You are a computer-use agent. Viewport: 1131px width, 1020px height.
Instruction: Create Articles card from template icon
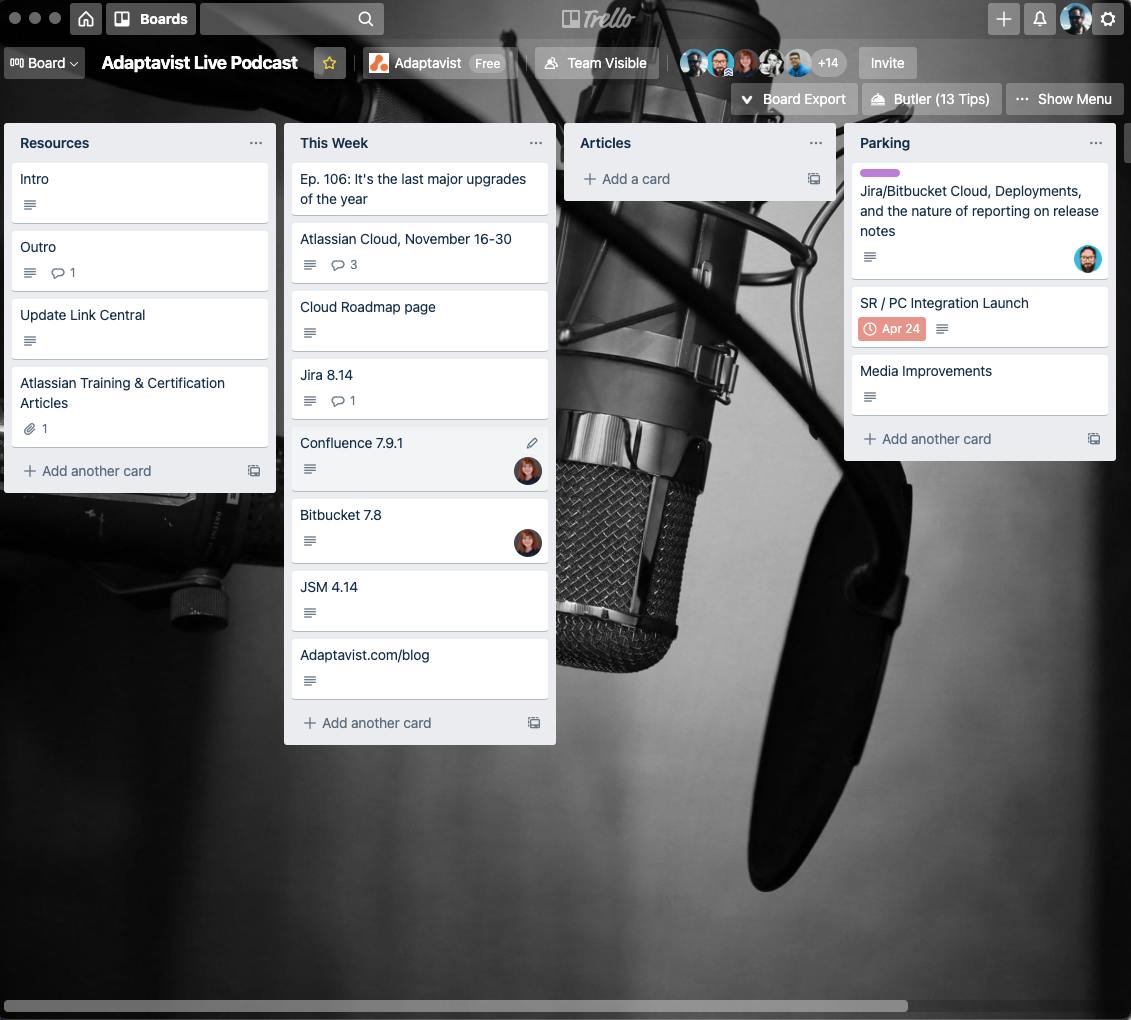(814, 179)
